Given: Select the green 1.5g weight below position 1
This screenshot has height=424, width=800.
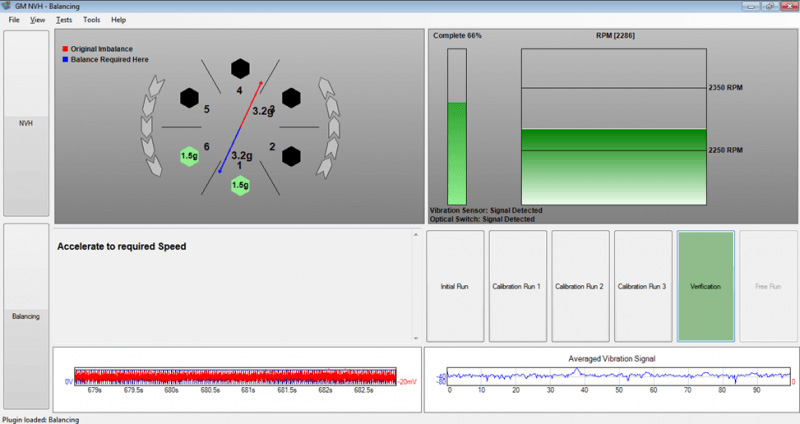Looking at the screenshot, I should [240, 184].
